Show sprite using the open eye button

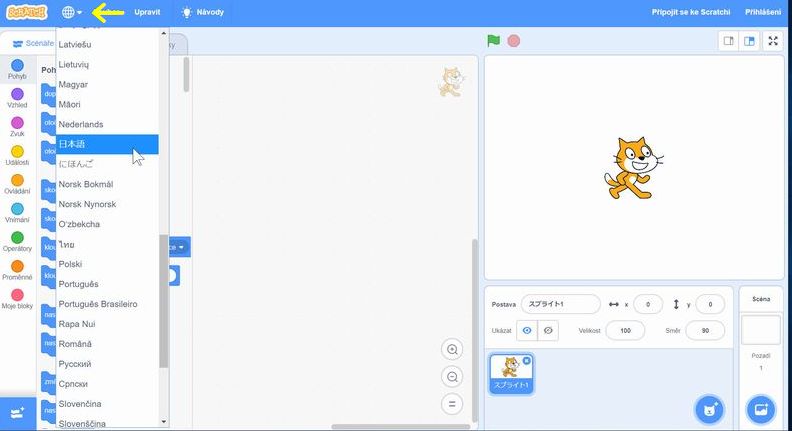(x=528, y=330)
